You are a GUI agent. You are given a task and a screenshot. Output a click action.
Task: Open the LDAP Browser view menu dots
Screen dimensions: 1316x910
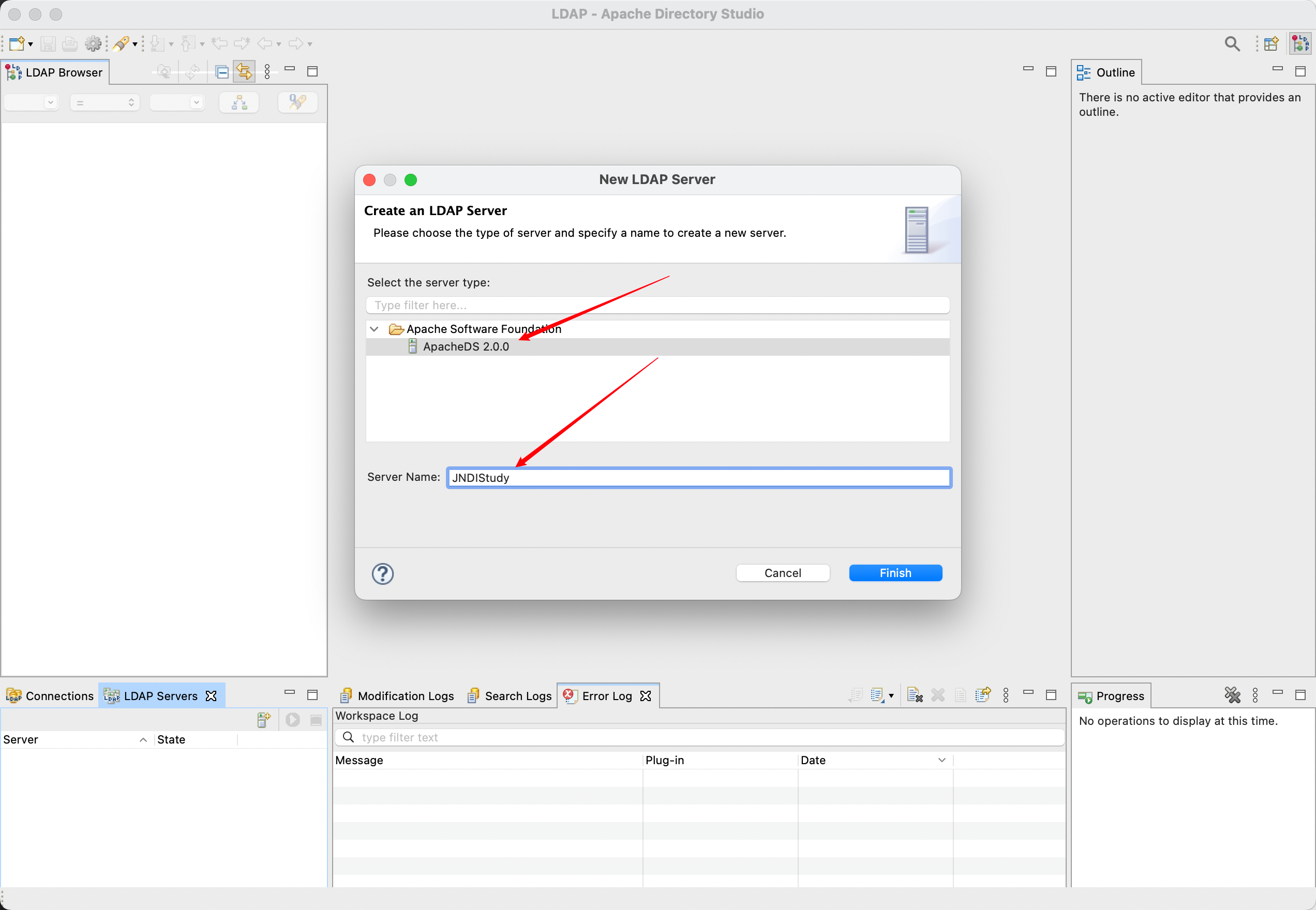[x=267, y=72]
